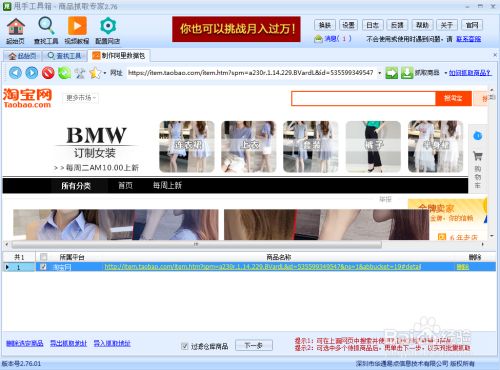The image size is (500, 370).
Task: Click the 帮助 button
Action: click(422, 25)
